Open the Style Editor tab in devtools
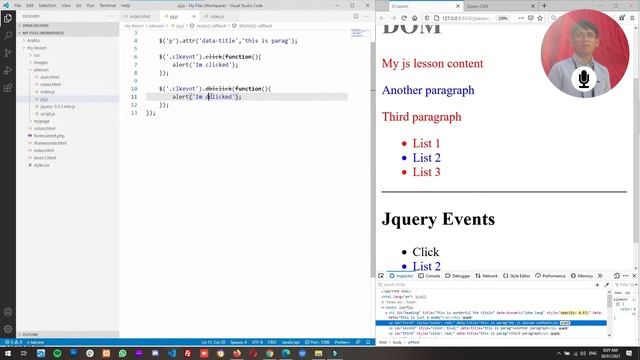Viewport: 640px width, 360px height. [x=516, y=276]
